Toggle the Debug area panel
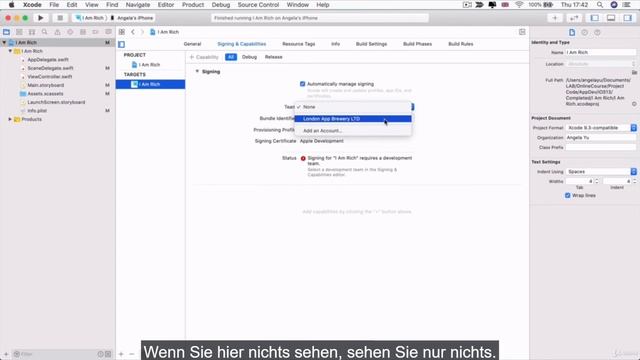The image size is (640, 360). point(611,18)
